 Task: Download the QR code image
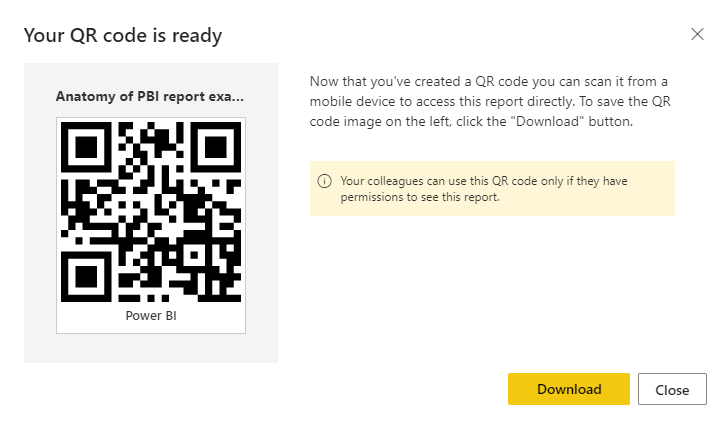(569, 389)
